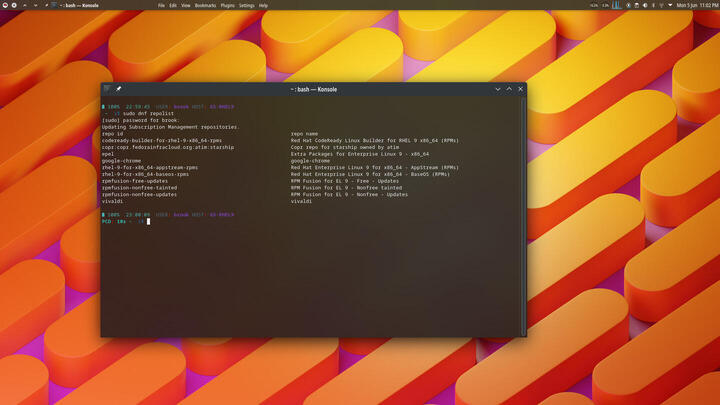
Task: Click the second round button in top panel
Action: tap(14, 6)
